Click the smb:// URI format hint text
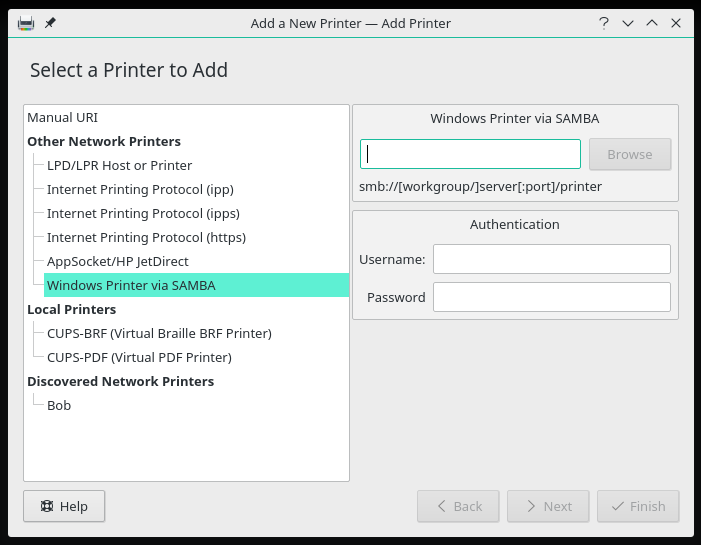This screenshot has height=545, width=701. point(480,186)
